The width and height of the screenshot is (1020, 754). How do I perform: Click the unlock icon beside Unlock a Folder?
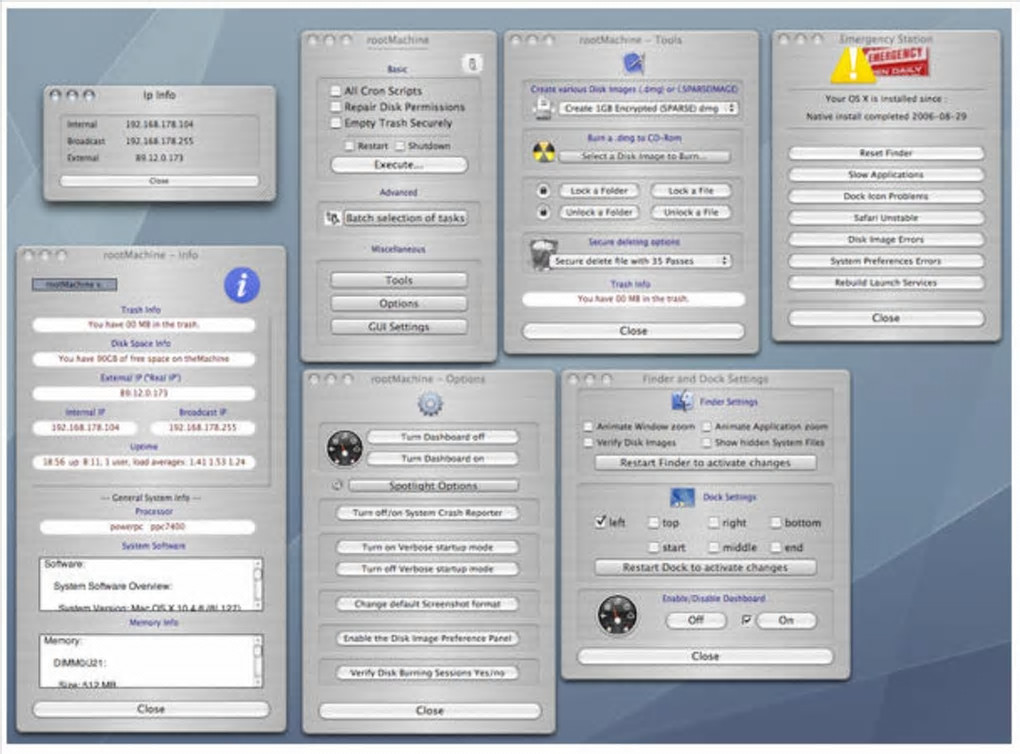pos(543,212)
